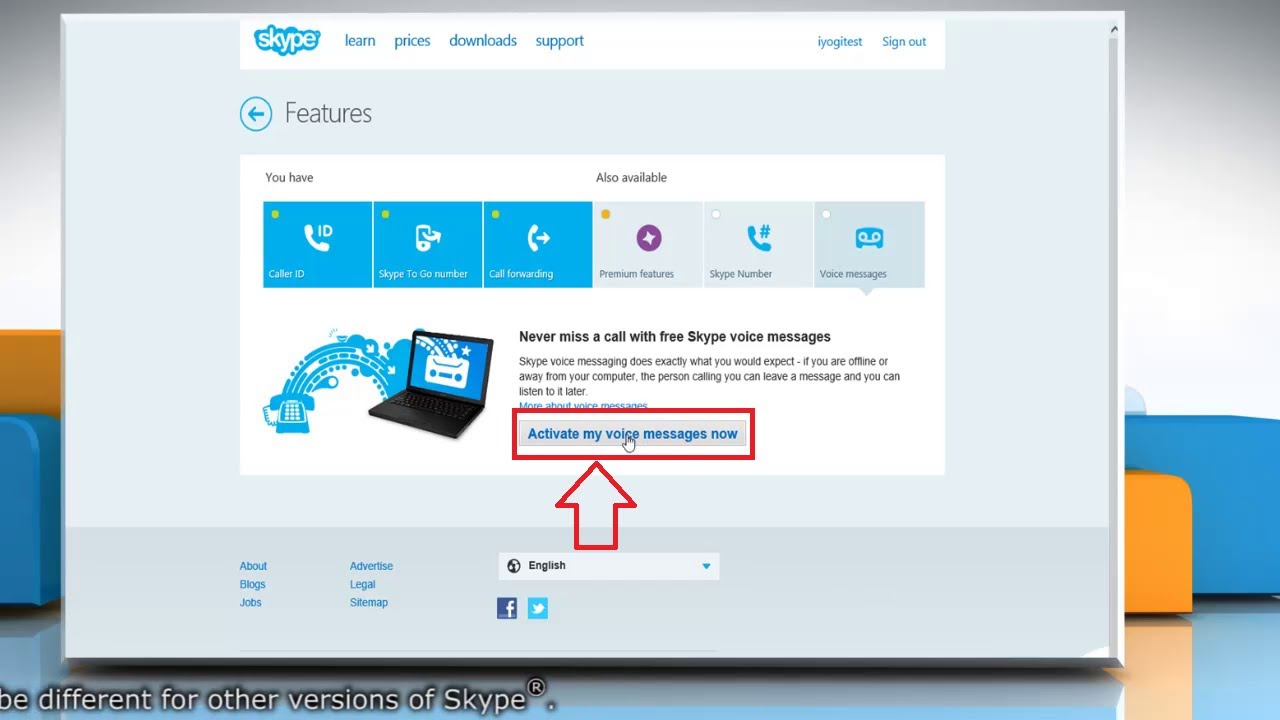The width and height of the screenshot is (1280, 720).
Task: Open the learn menu
Action: [360, 41]
